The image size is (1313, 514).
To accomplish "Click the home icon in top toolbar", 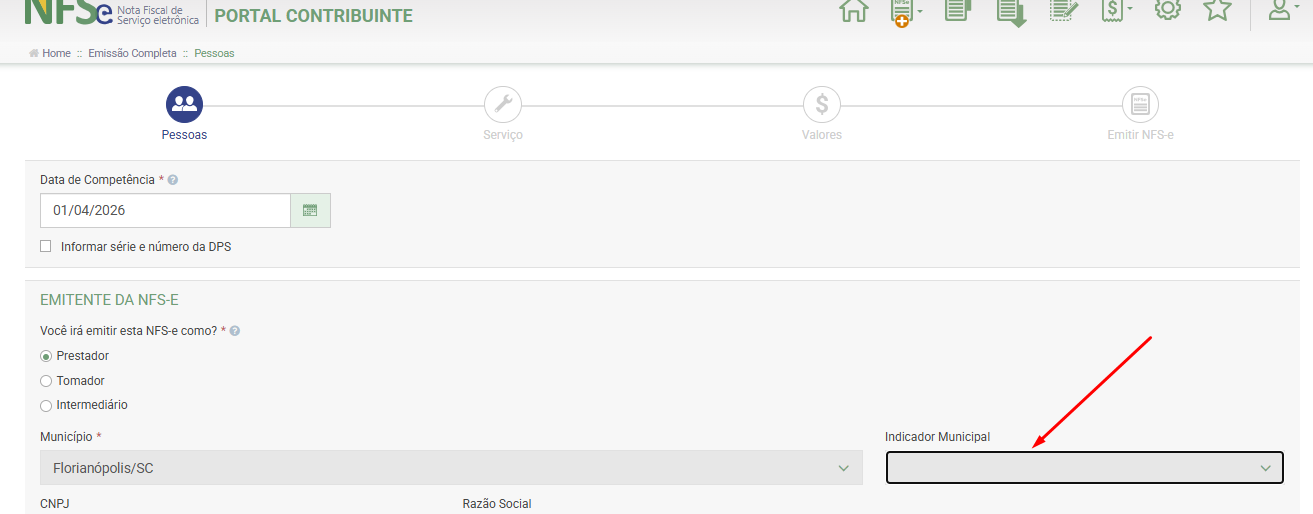I will click(x=853, y=10).
